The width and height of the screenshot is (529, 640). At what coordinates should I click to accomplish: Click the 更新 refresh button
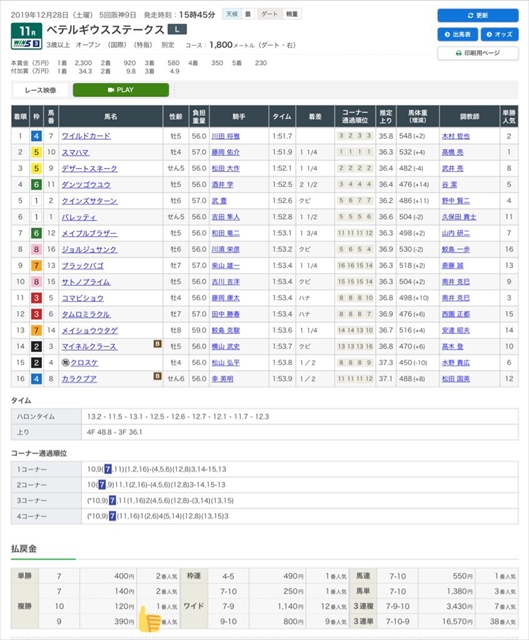point(478,15)
